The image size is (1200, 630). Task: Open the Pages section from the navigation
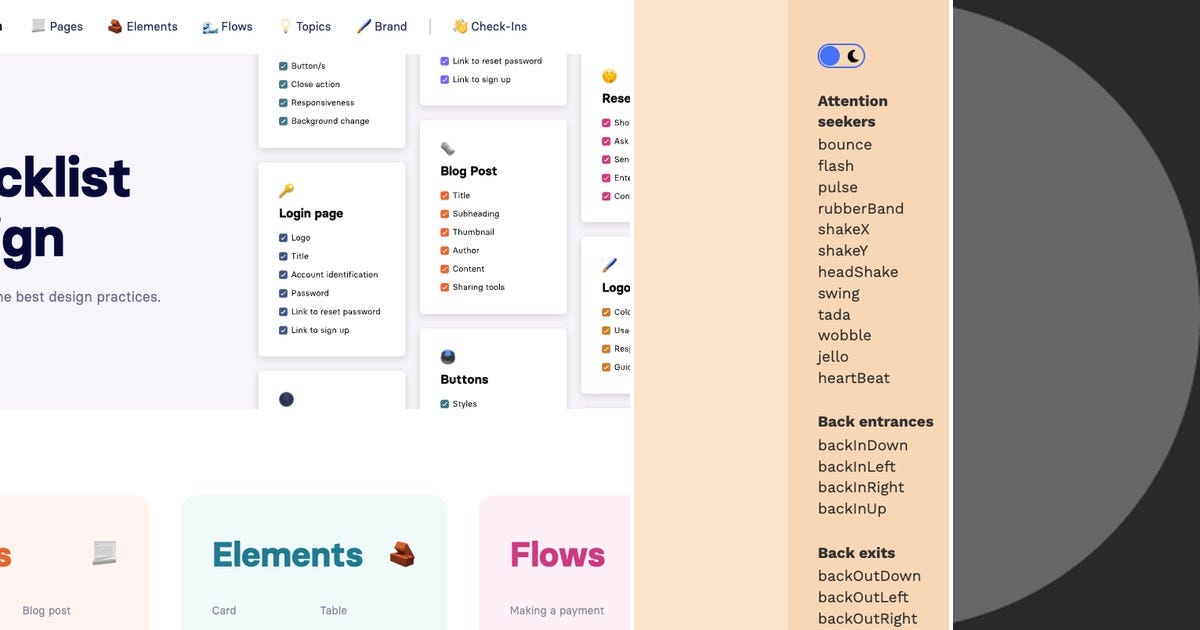tap(66, 26)
